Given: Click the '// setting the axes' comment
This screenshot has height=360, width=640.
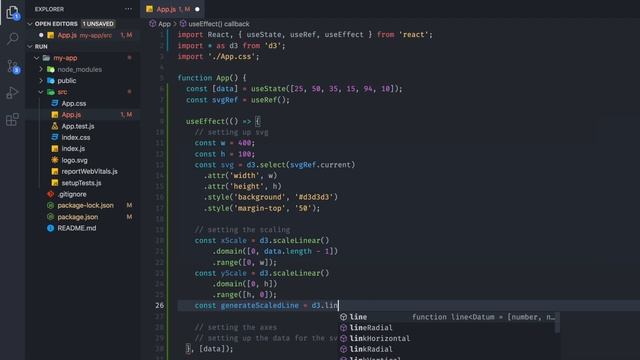Looking at the screenshot, I should pos(236,327).
